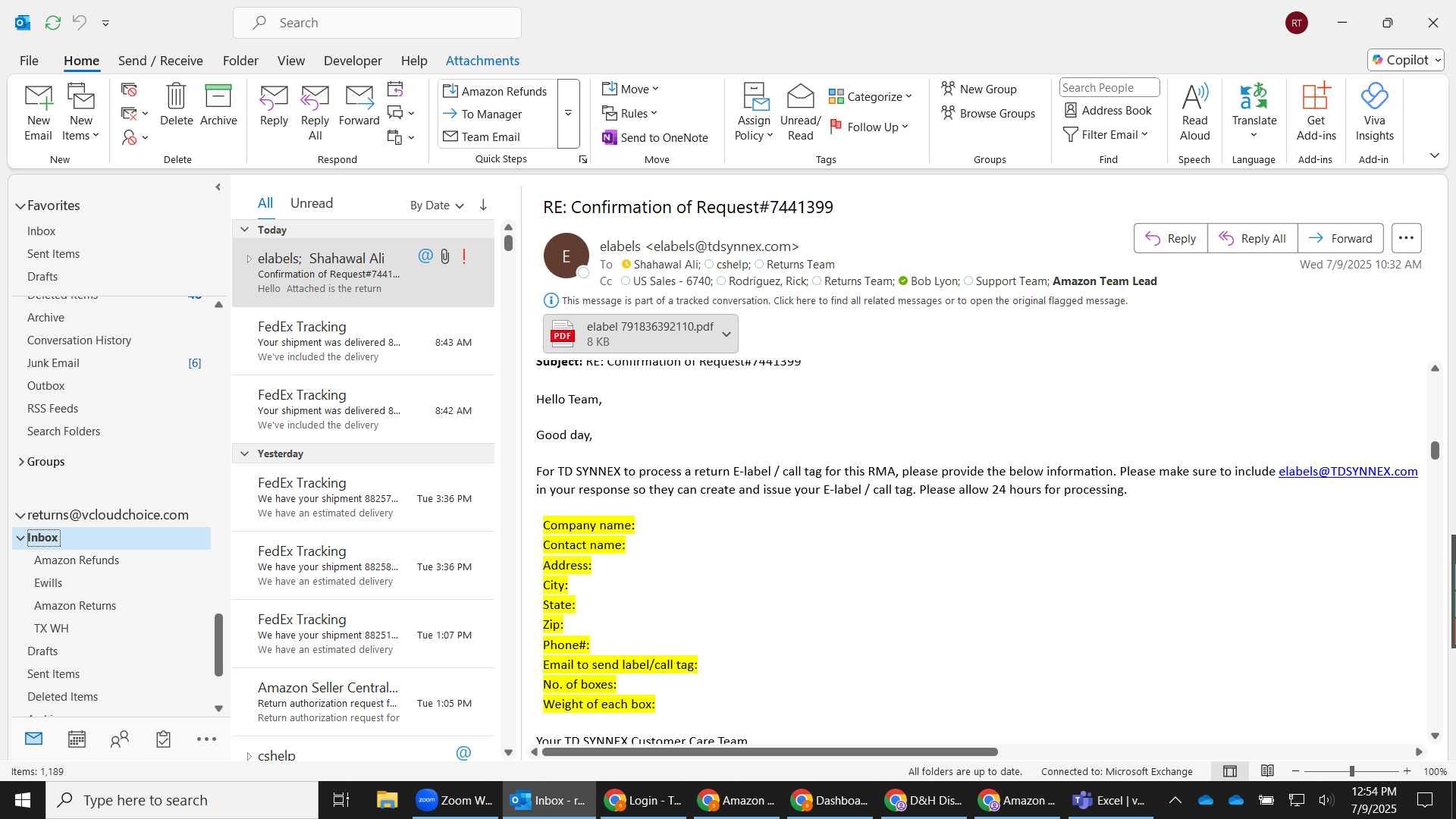The width and height of the screenshot is (1456, 819).
Task: Click the Ignore conversation icon
Action: [130, 90]
